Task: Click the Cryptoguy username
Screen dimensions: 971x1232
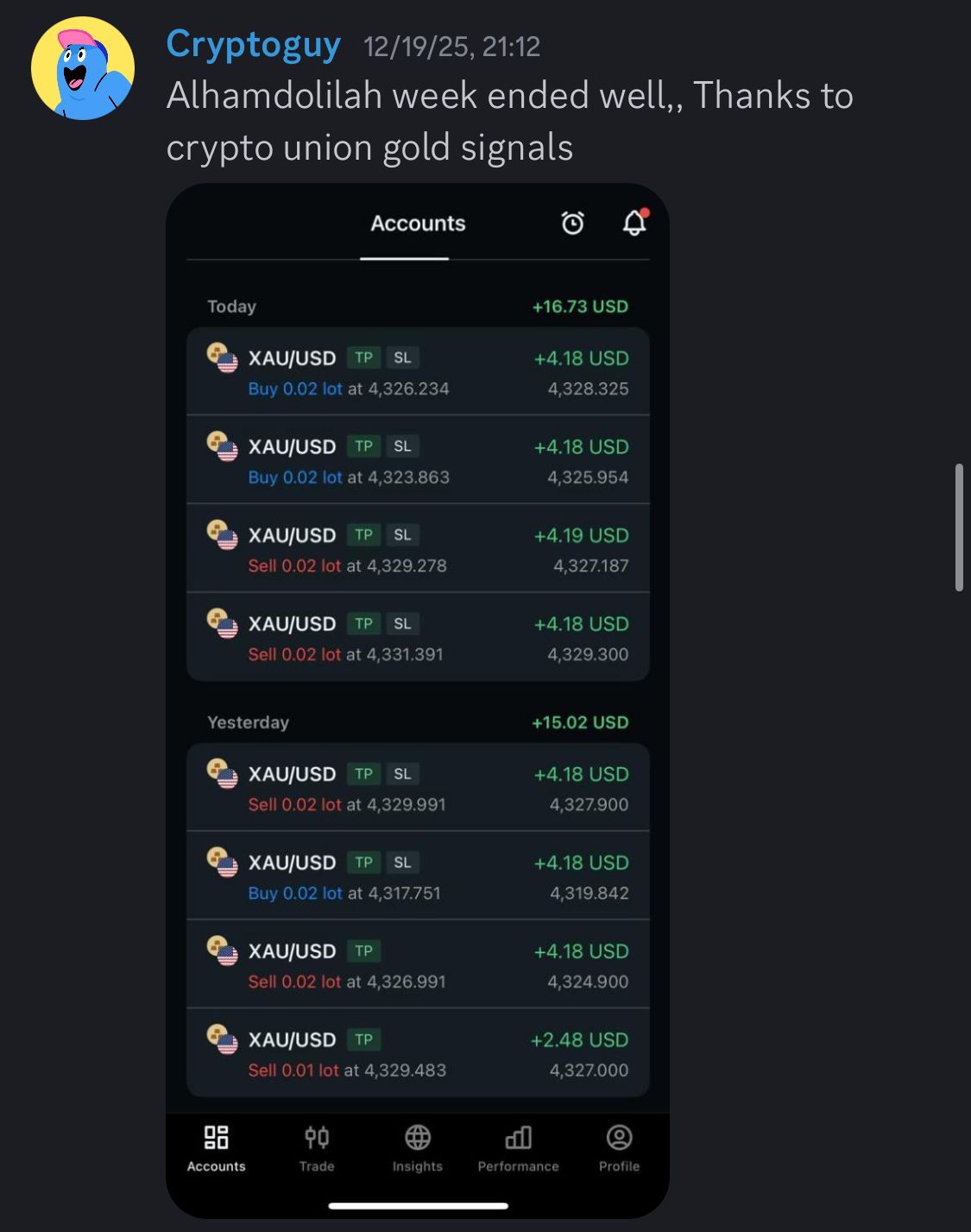Action: 253,44
